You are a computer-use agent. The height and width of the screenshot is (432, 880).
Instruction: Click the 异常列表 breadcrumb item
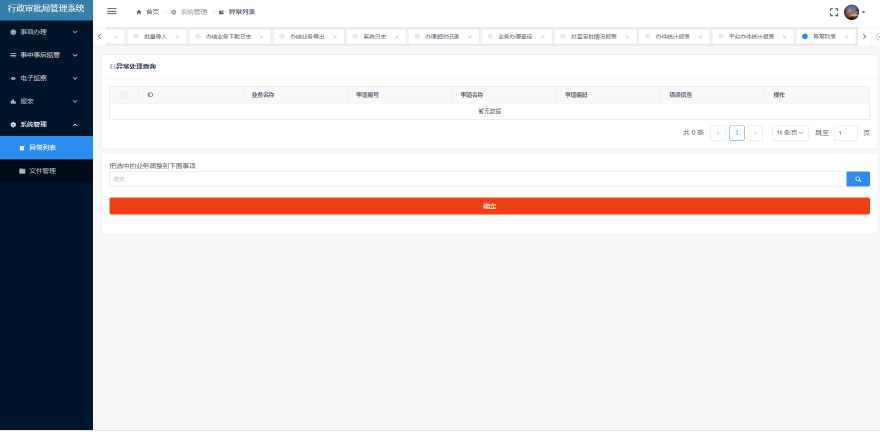click(x=237, y=12)
